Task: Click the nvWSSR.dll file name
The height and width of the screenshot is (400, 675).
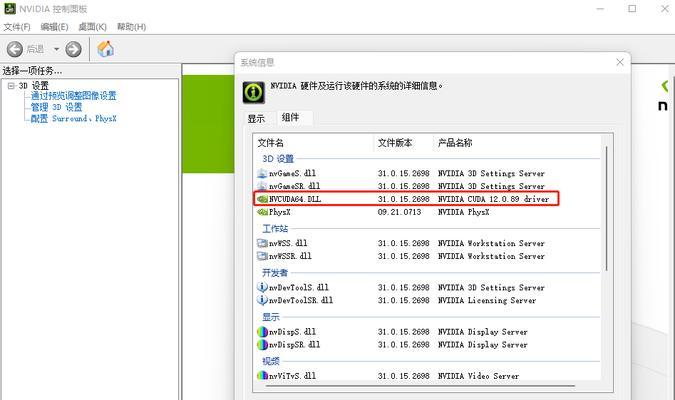Action: point(290,256)
